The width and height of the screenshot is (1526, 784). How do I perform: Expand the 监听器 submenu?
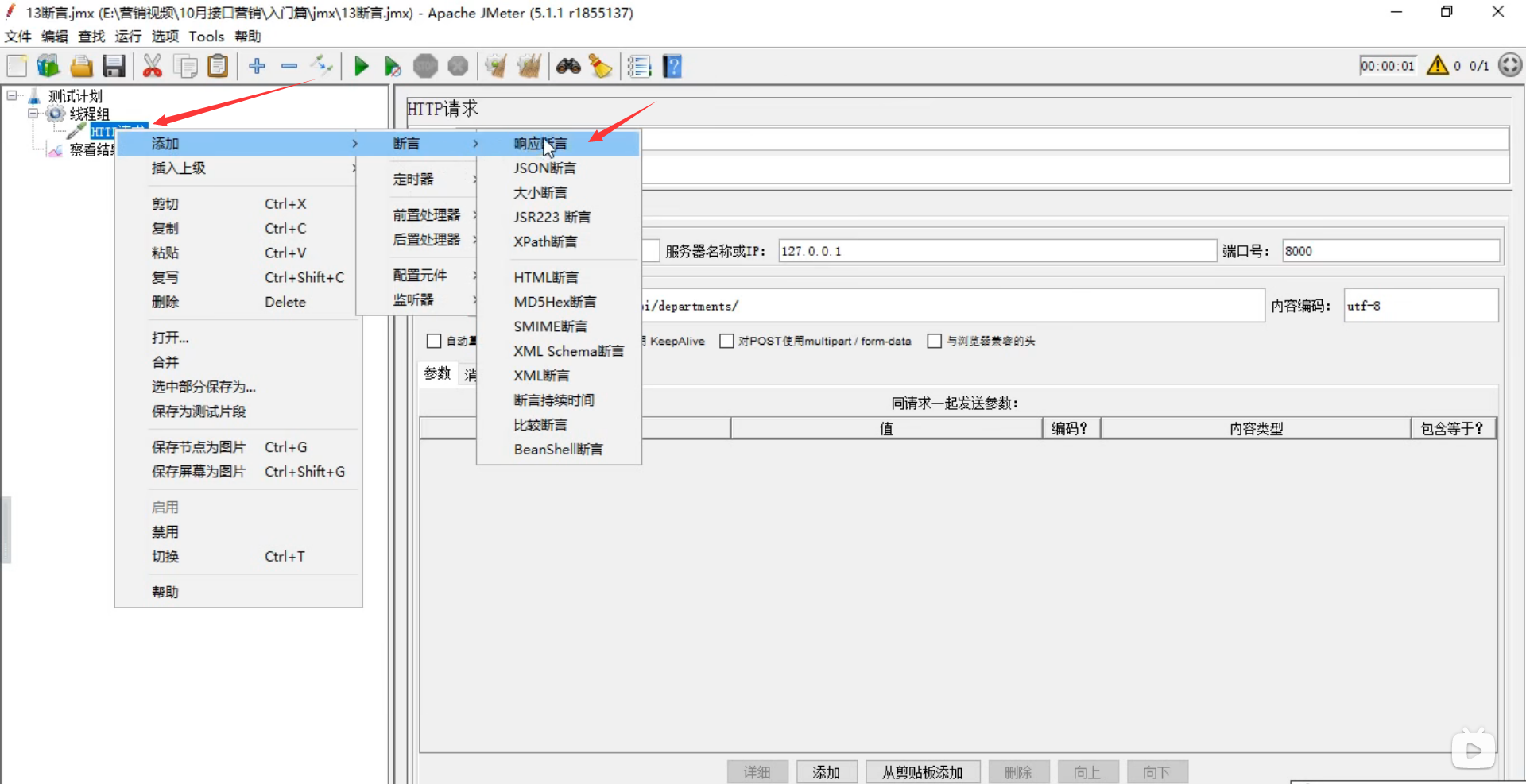418,300
